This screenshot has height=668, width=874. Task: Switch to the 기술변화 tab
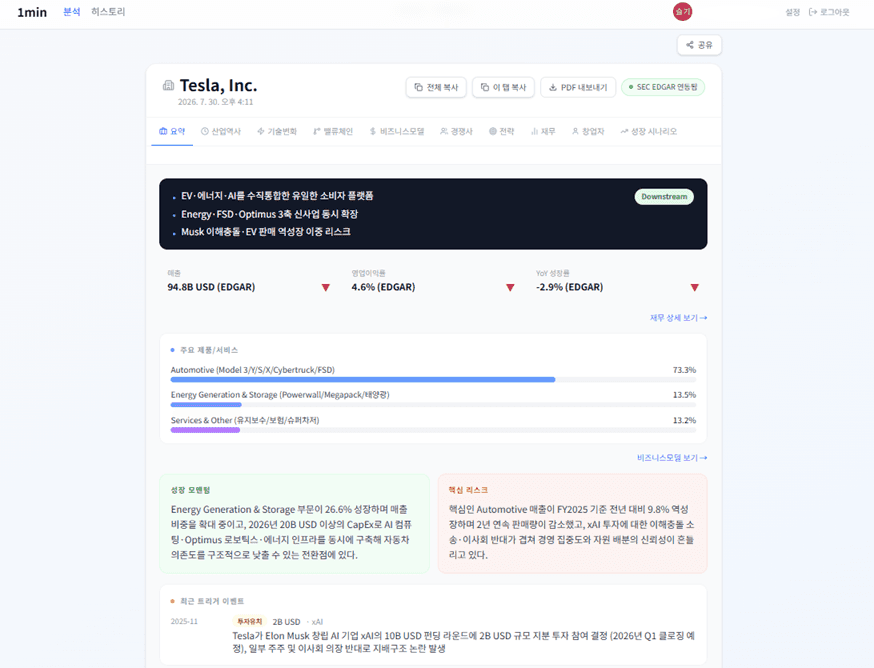click(276, 132)
